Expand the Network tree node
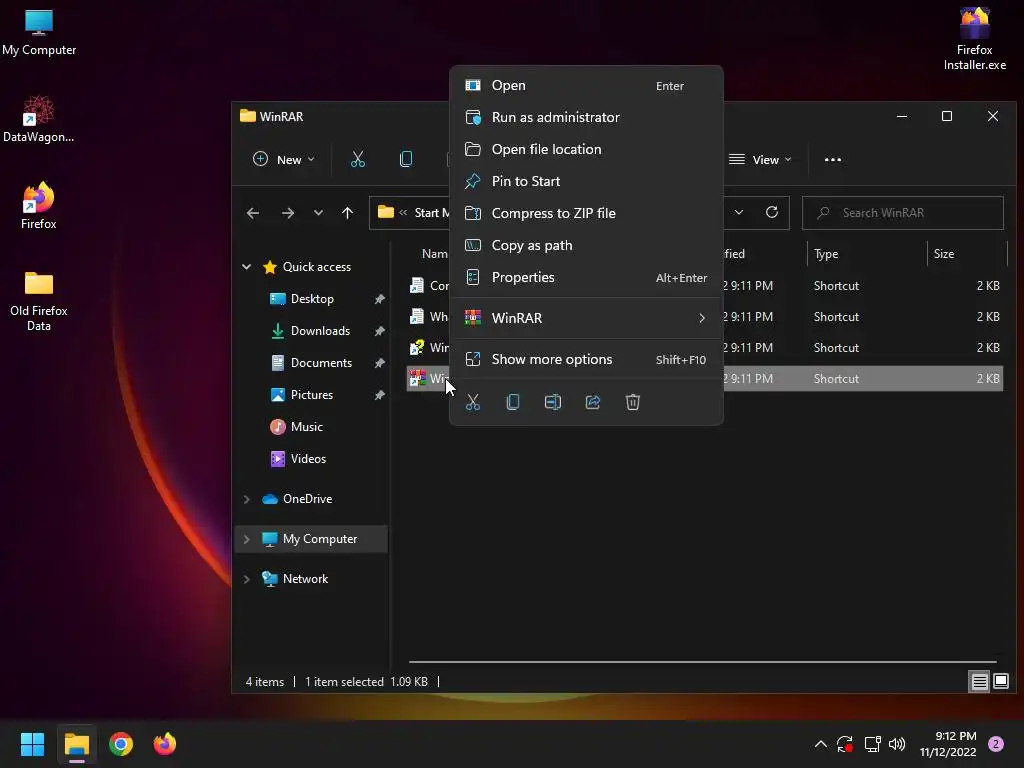Viewport: 1024px width, 768px height. point(247,579)
